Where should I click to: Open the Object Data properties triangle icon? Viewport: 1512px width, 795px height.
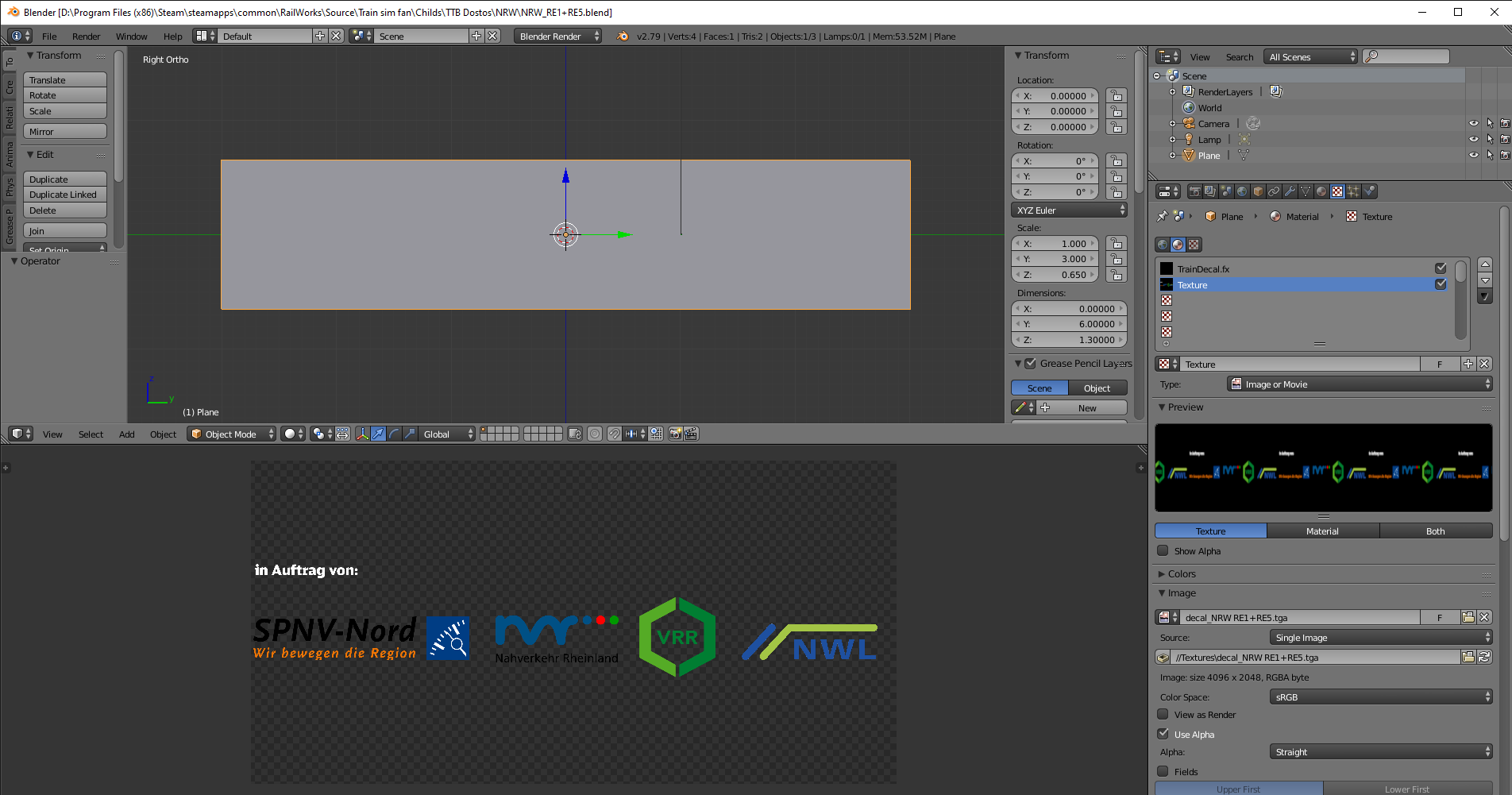(1306, 191)
